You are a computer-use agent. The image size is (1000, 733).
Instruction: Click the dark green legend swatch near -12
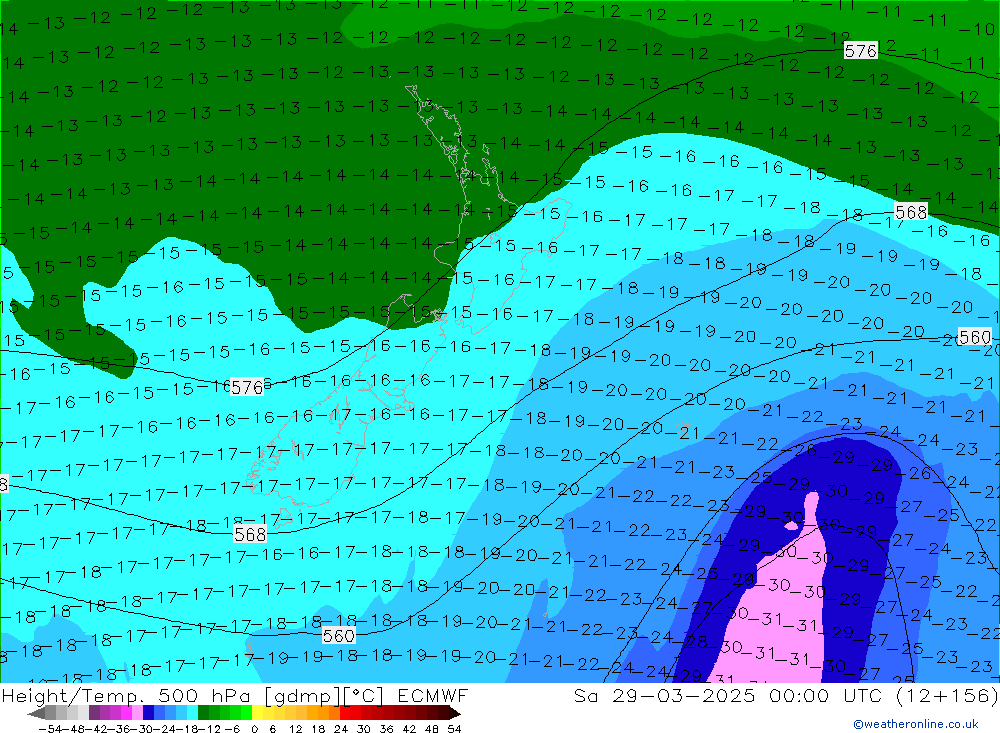203,713
